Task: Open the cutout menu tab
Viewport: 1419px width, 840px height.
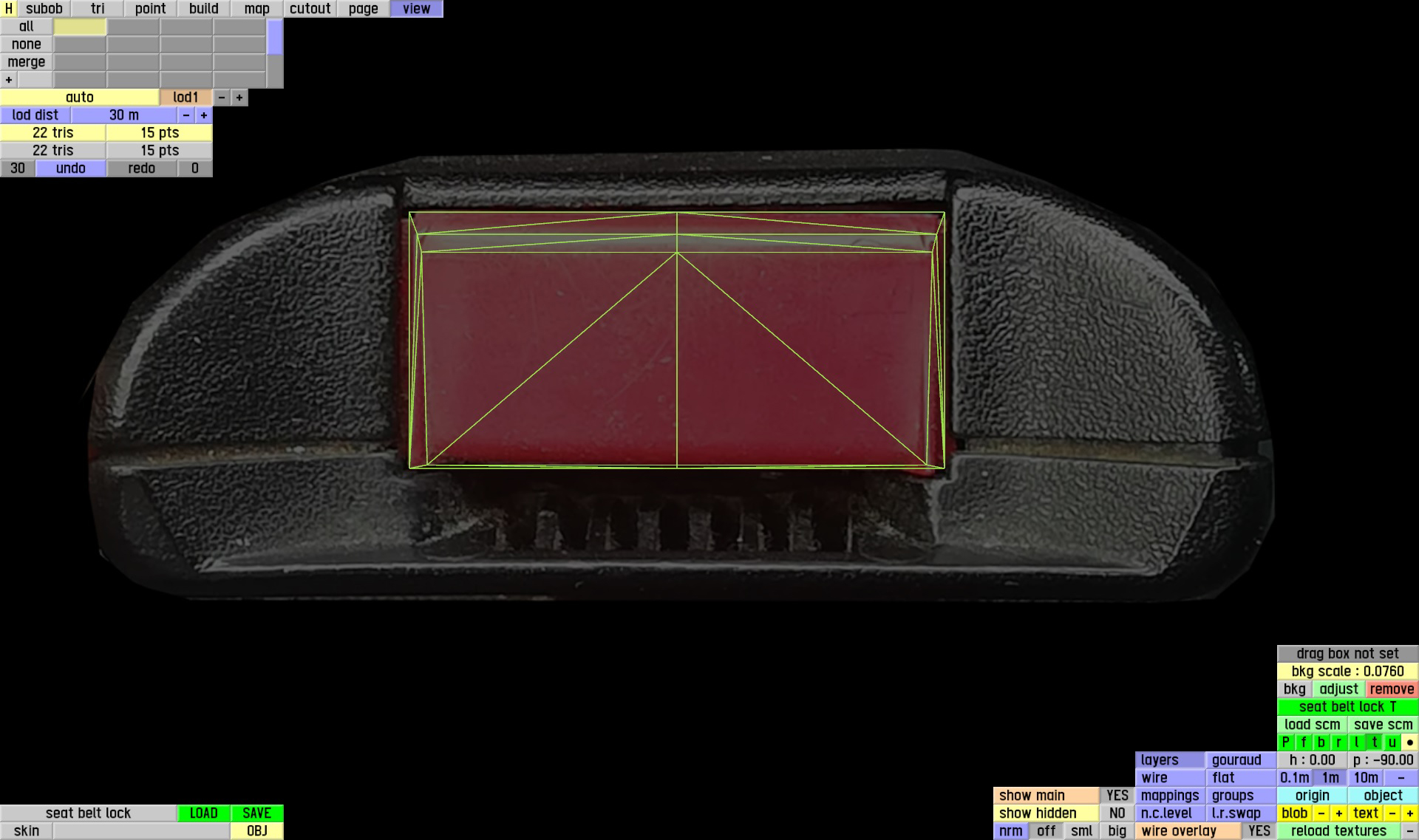Action: point(310,9)
